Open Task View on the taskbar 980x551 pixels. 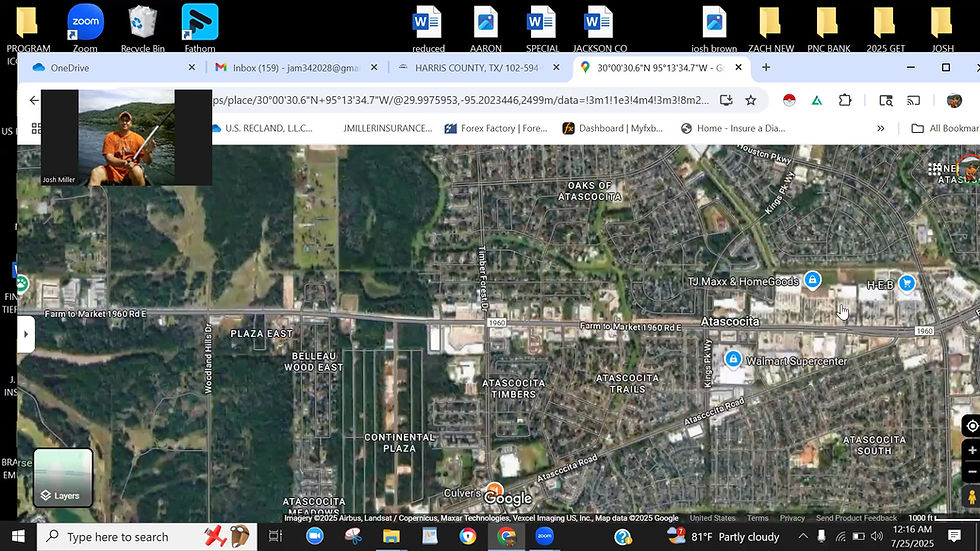click(x=276, y=536)
